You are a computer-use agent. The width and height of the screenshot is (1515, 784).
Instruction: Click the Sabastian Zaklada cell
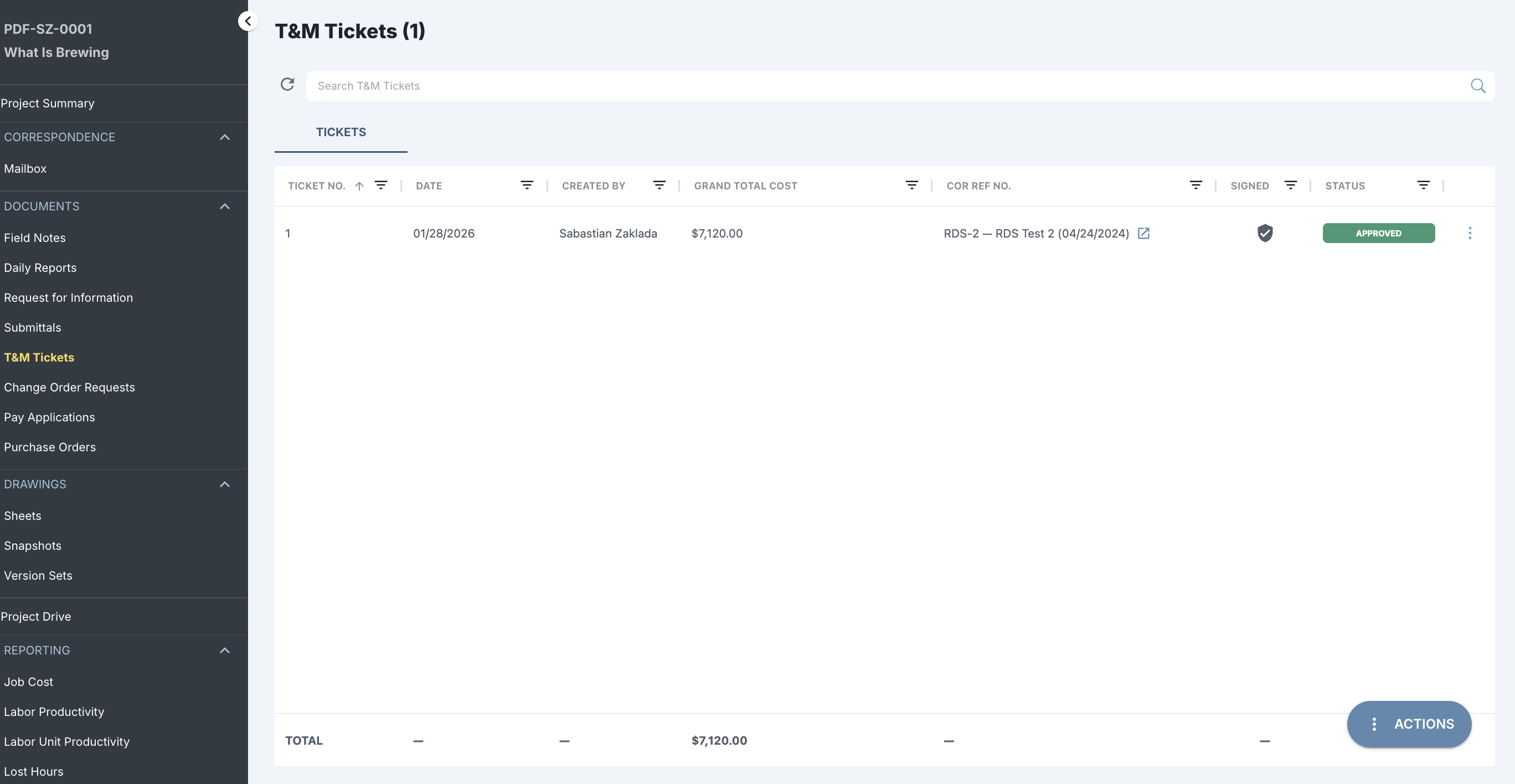click(x=608, y=234)
